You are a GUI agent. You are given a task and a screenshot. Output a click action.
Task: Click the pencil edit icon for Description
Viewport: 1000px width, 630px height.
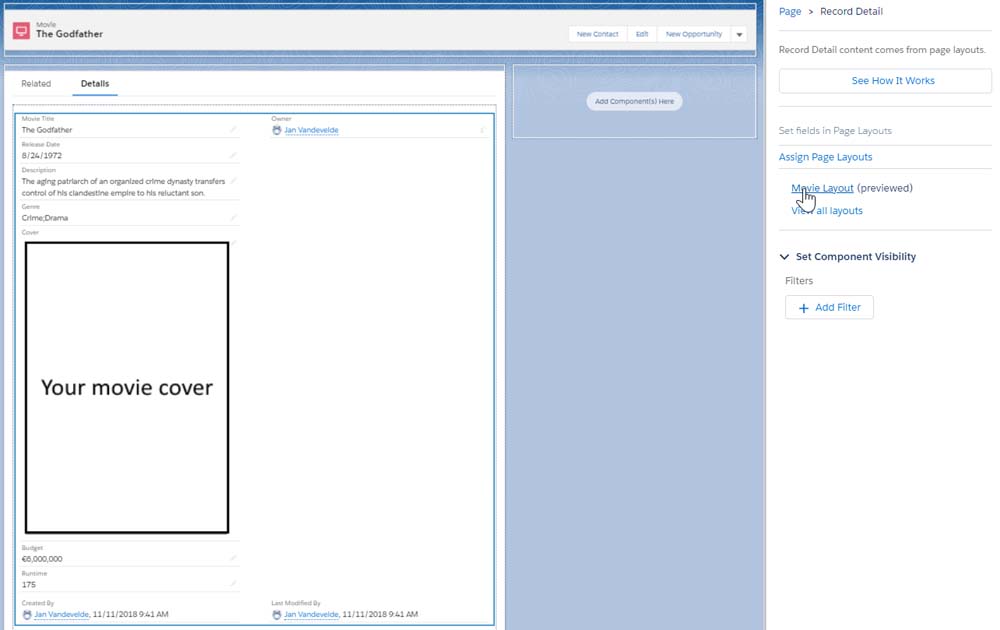pyautogui.click(x=233, y=181)
